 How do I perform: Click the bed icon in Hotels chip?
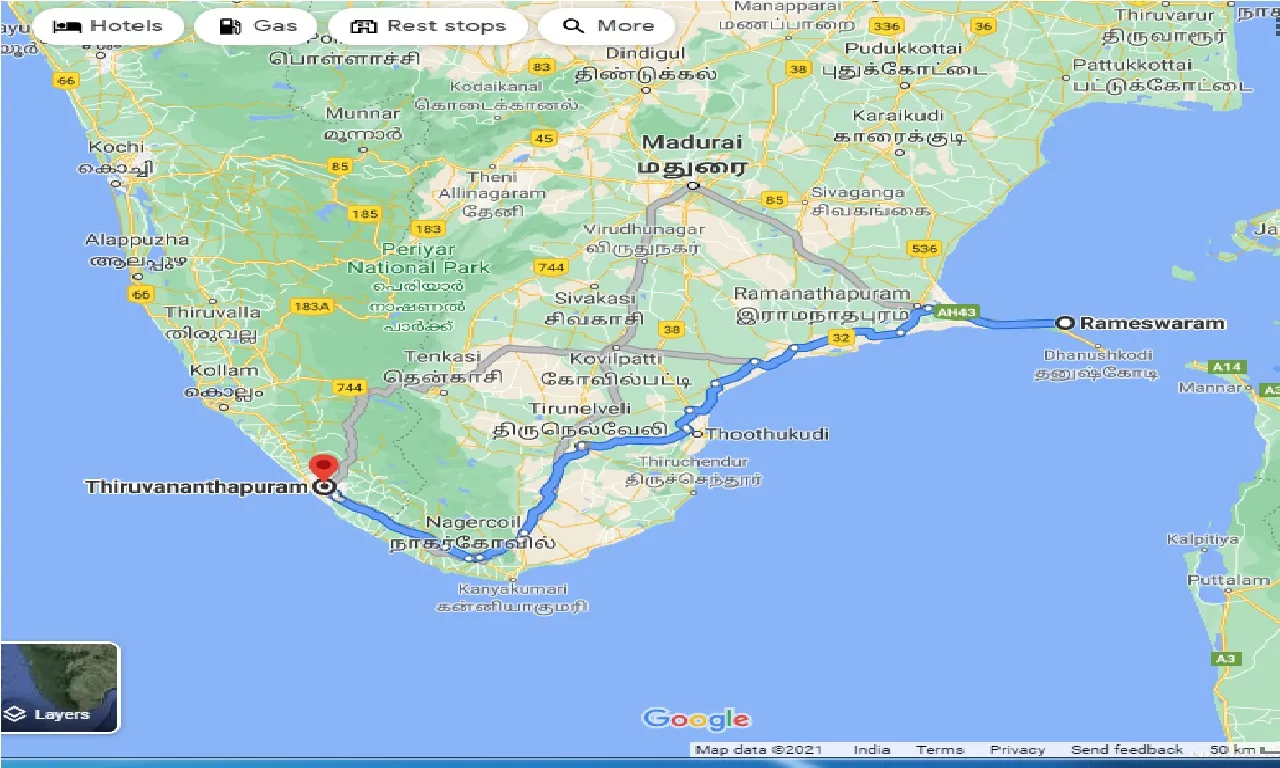pyautogui.click(x=67, y=26)
